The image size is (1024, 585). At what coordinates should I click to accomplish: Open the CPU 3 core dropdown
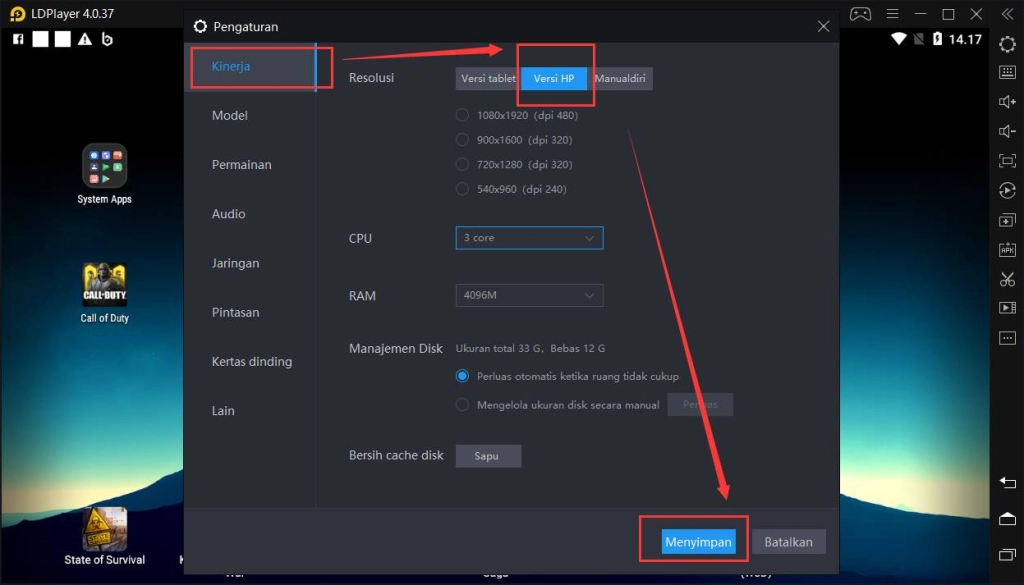529,238
